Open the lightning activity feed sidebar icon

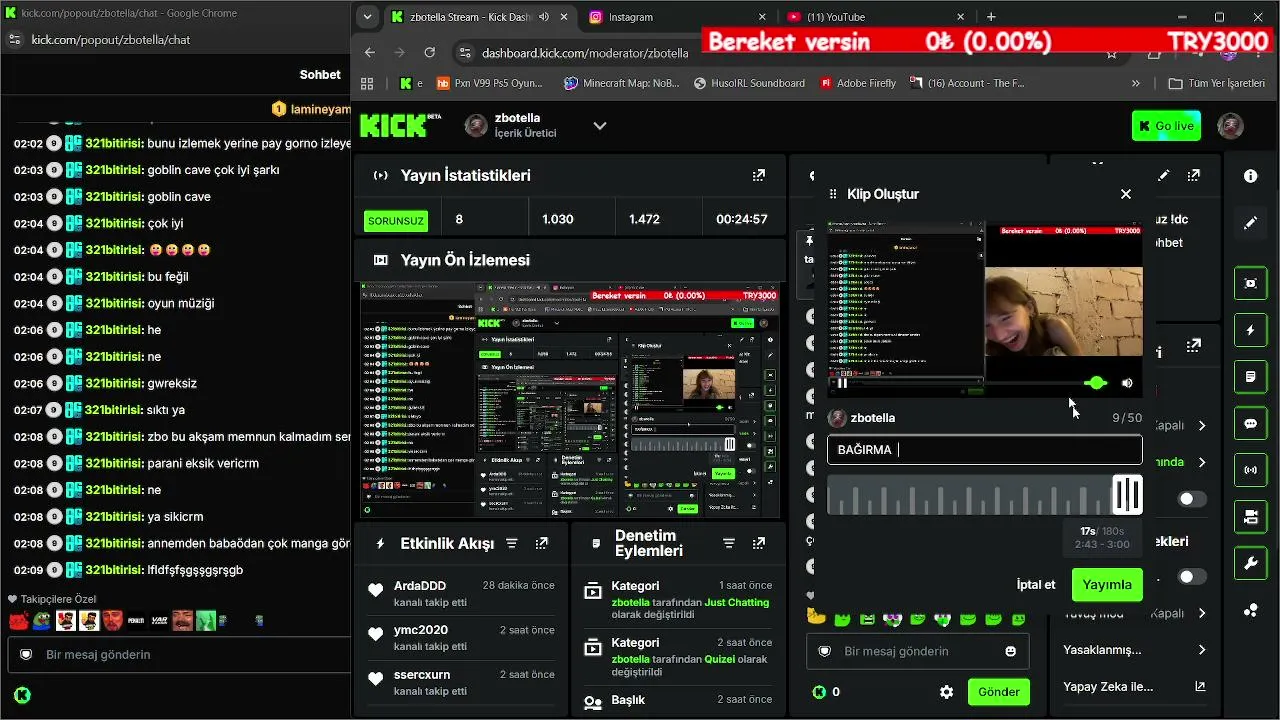pos(1251,330)
